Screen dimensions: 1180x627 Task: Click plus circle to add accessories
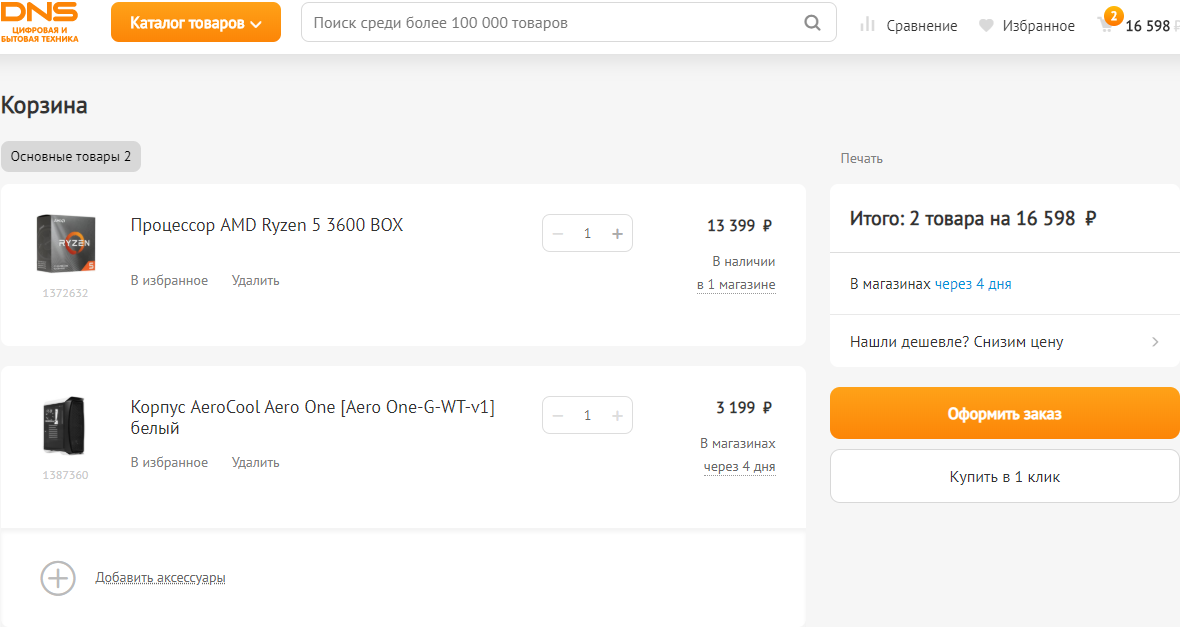pyautogui.click(x=58, y=578)
